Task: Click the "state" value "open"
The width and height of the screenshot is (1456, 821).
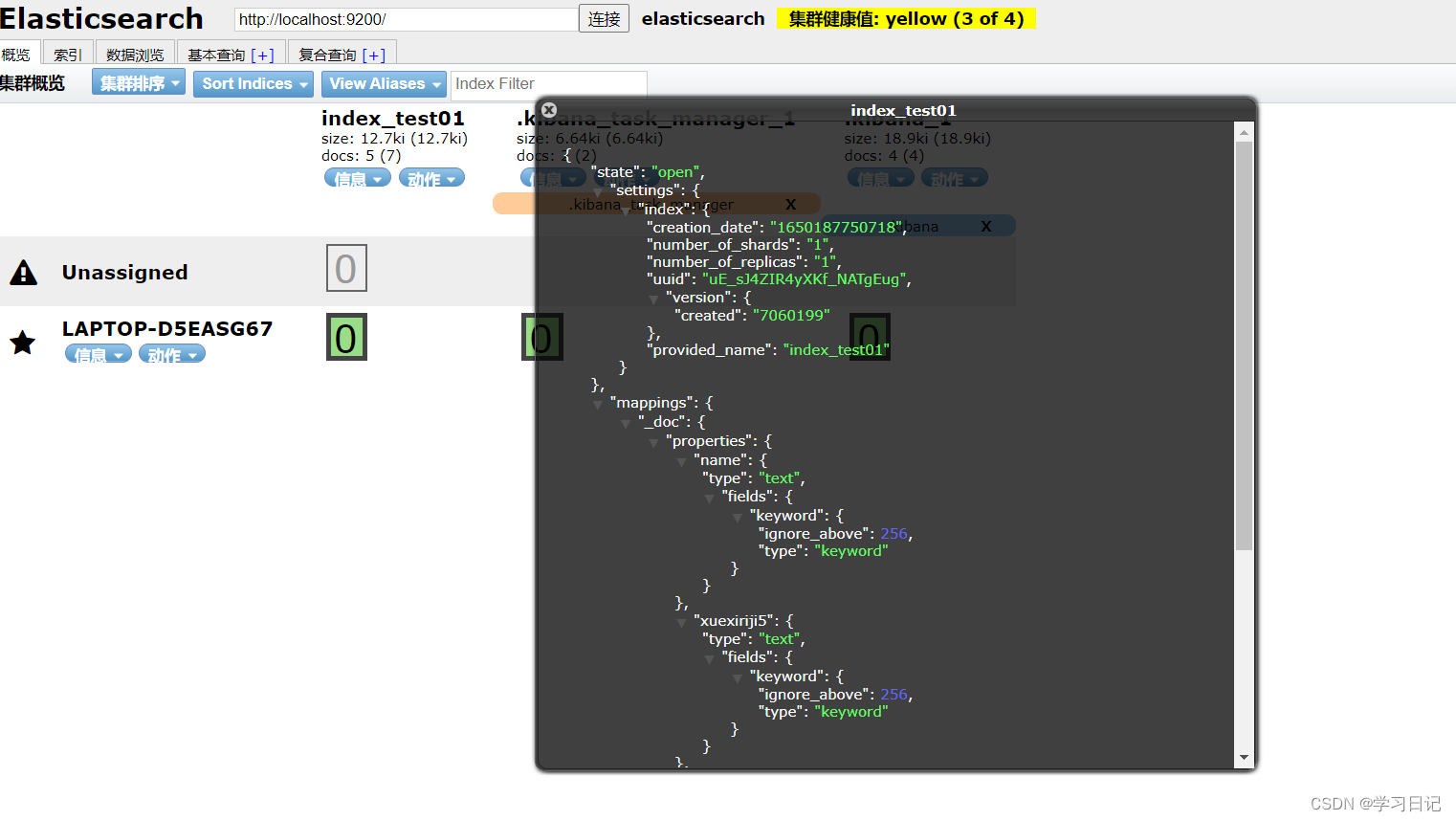Action: point(675,172)
